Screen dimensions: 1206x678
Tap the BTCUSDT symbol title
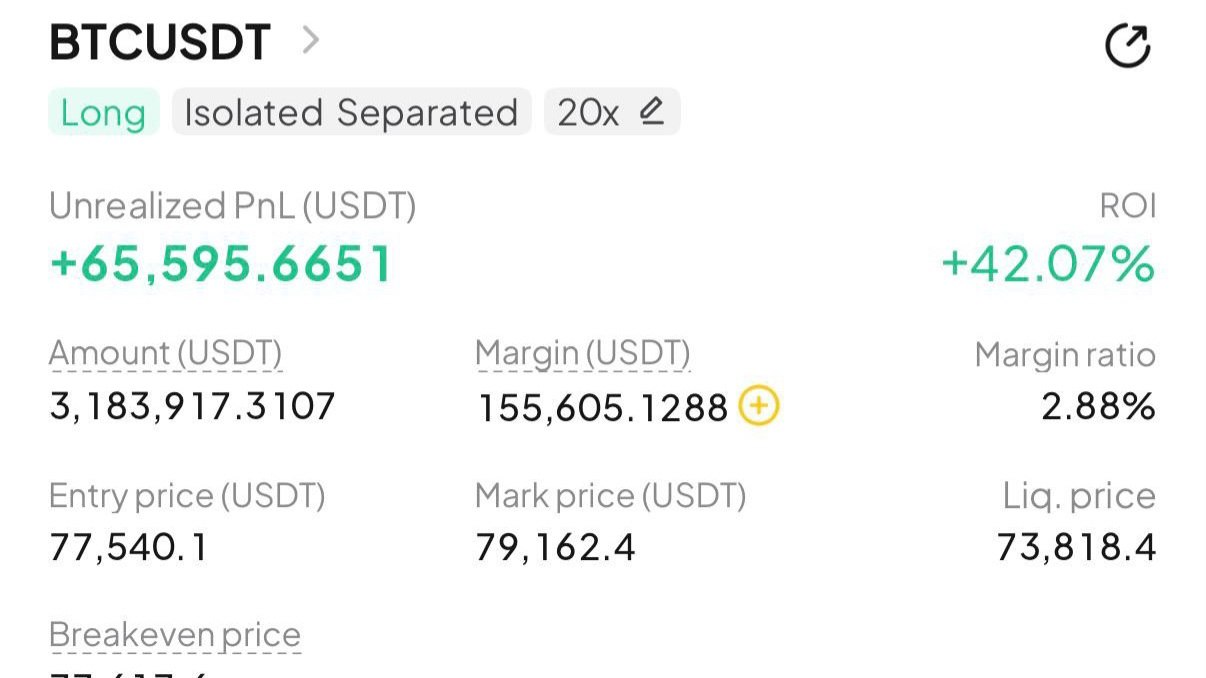pyautogui.click(x=160, y=43)
